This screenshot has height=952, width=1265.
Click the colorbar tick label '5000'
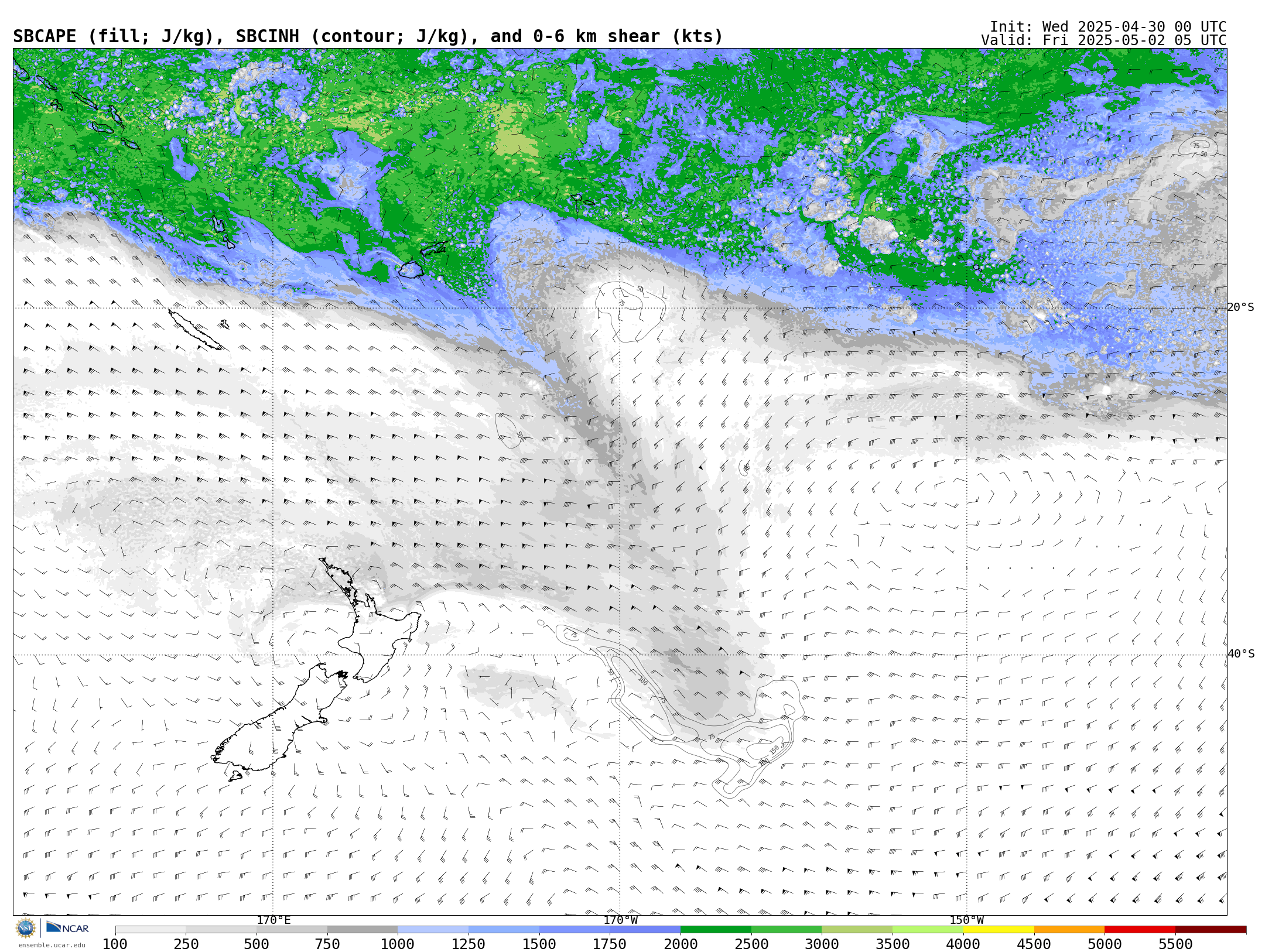pyautogui.click(x=1105, y=944)
